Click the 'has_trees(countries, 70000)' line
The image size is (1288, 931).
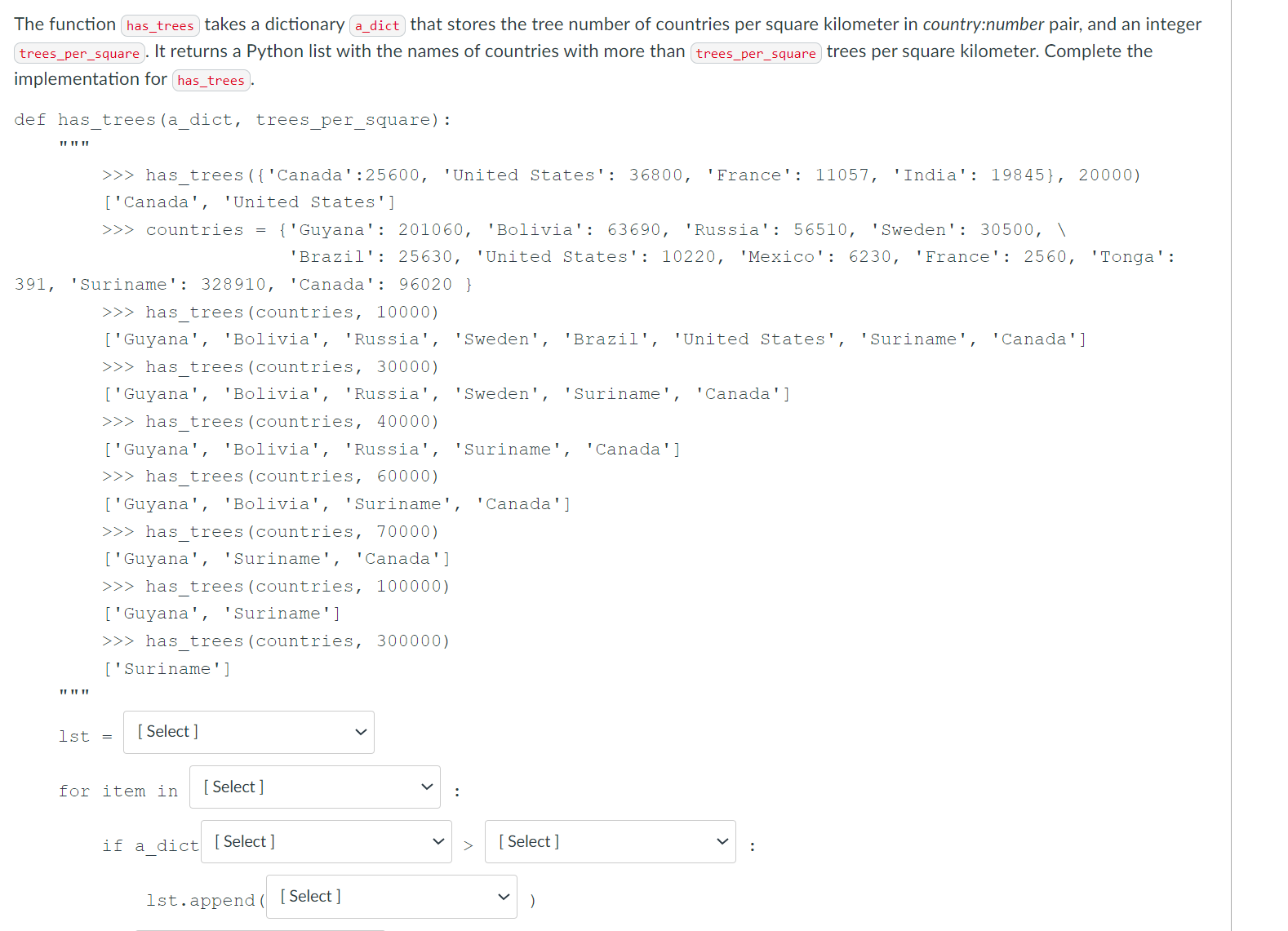tap(270, 532)
